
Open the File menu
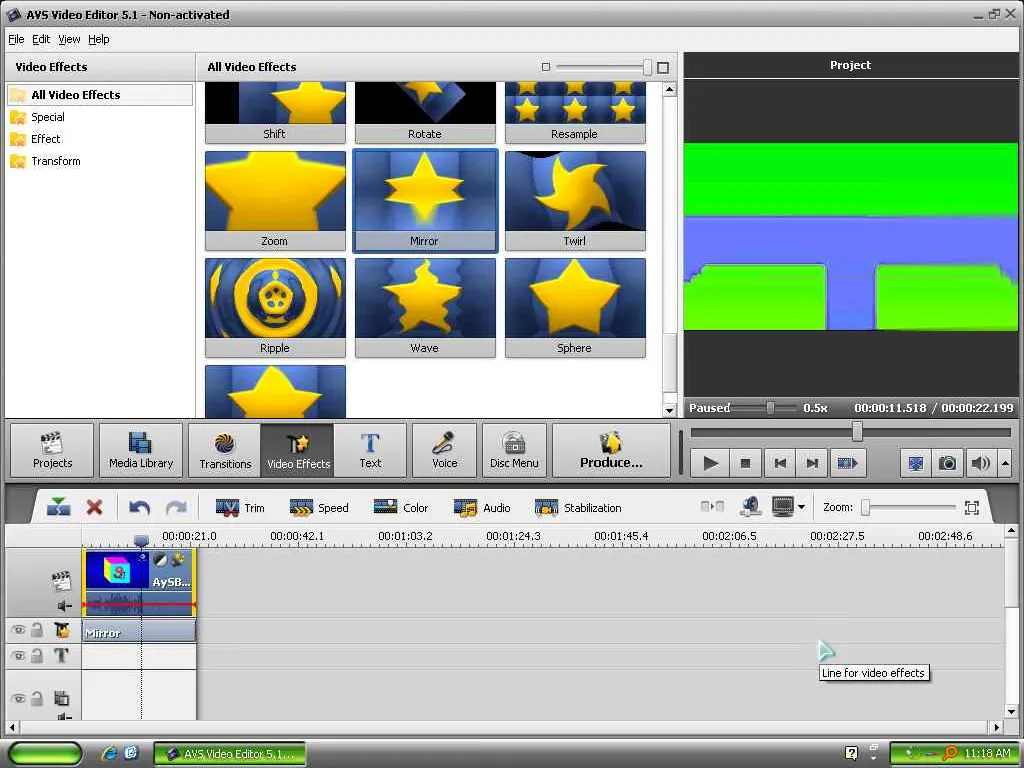(16, 39)
